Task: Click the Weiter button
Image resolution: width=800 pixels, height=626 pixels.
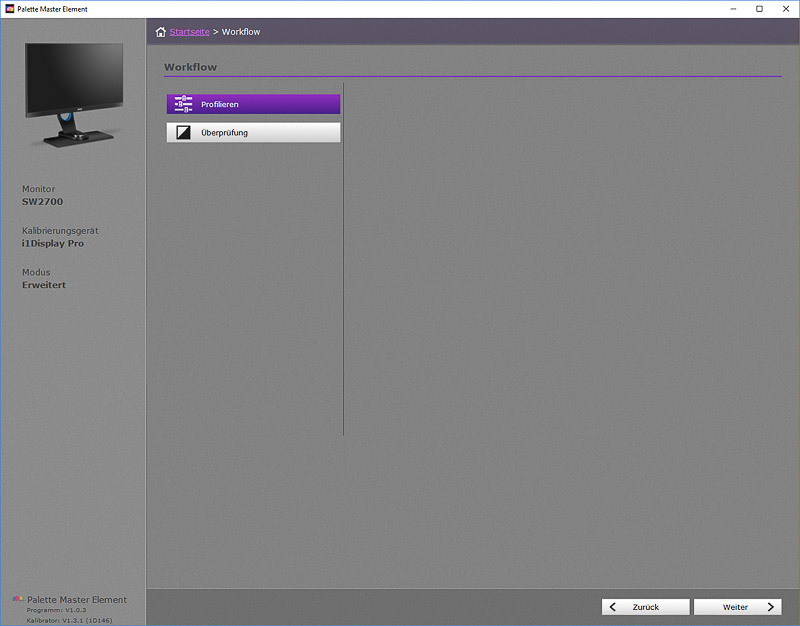Action: [737, 607]
